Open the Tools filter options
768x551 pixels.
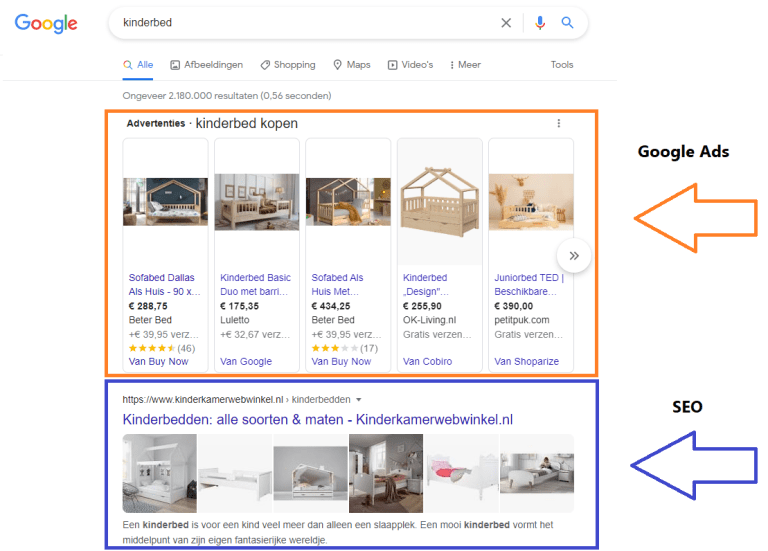[562, 65]
